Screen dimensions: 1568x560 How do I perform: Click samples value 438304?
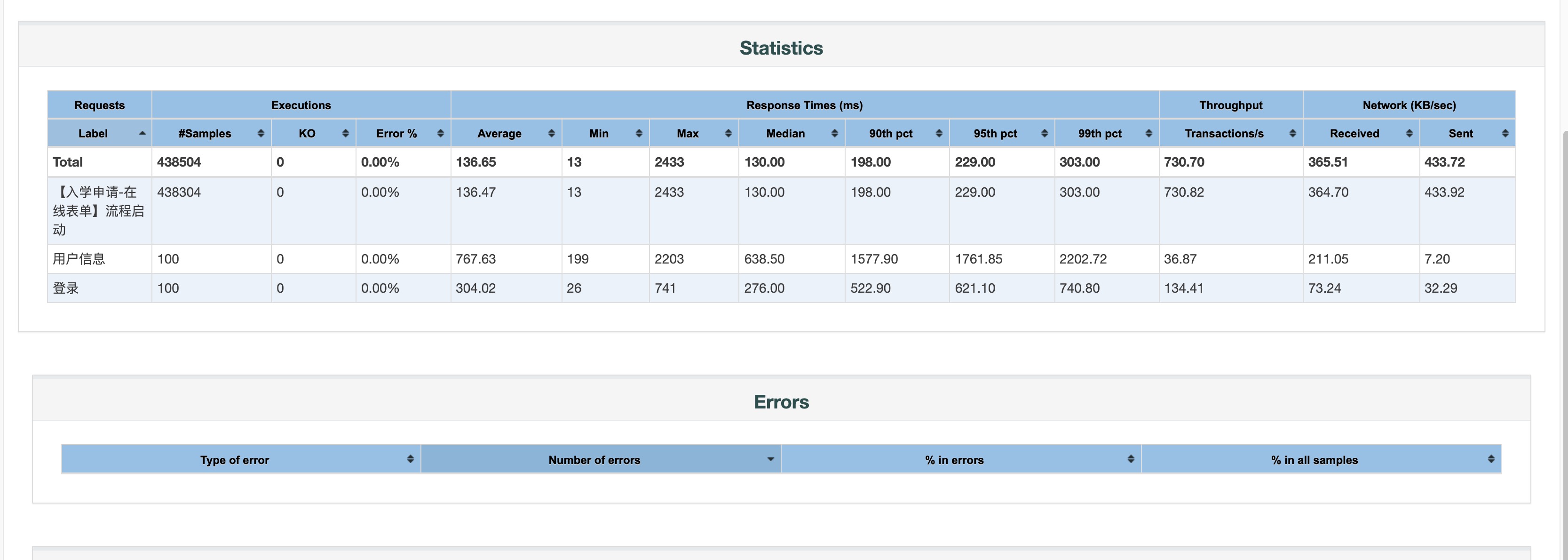point(179,192)
